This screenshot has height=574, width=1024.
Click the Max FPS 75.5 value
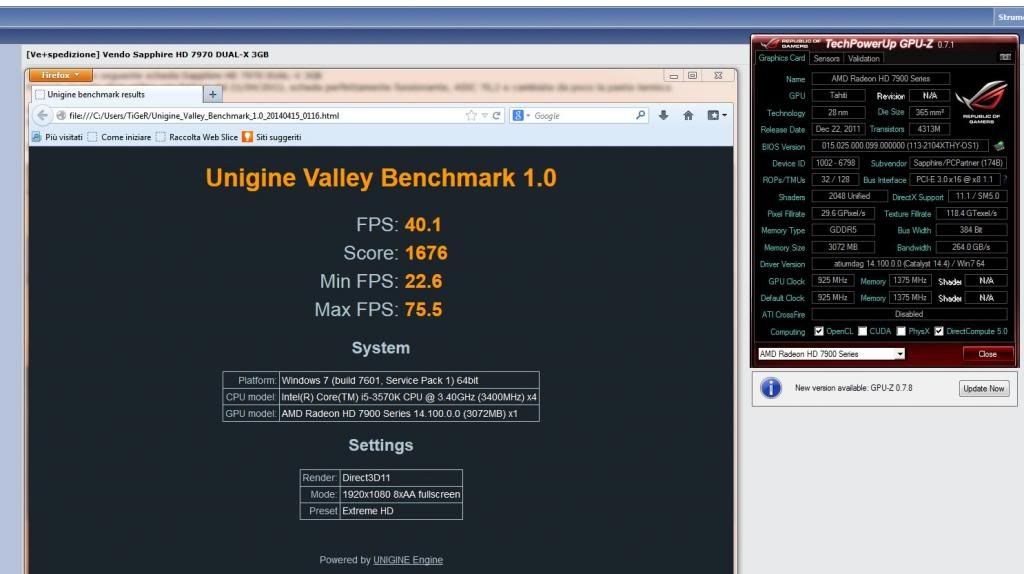coord(423,310)
